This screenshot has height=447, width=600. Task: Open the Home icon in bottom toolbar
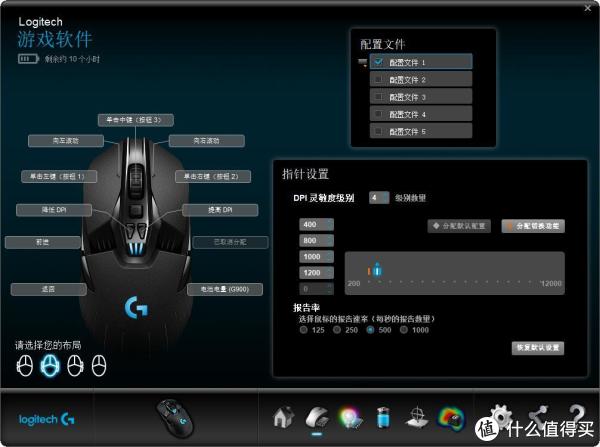coord(284,417)
